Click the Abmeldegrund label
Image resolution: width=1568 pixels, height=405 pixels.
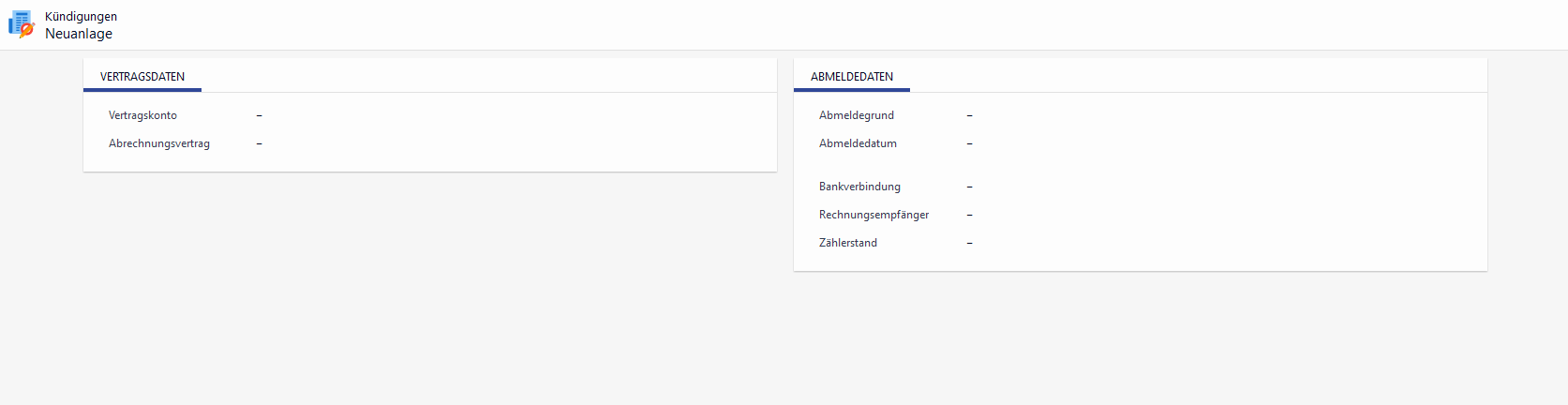point(857,115)
